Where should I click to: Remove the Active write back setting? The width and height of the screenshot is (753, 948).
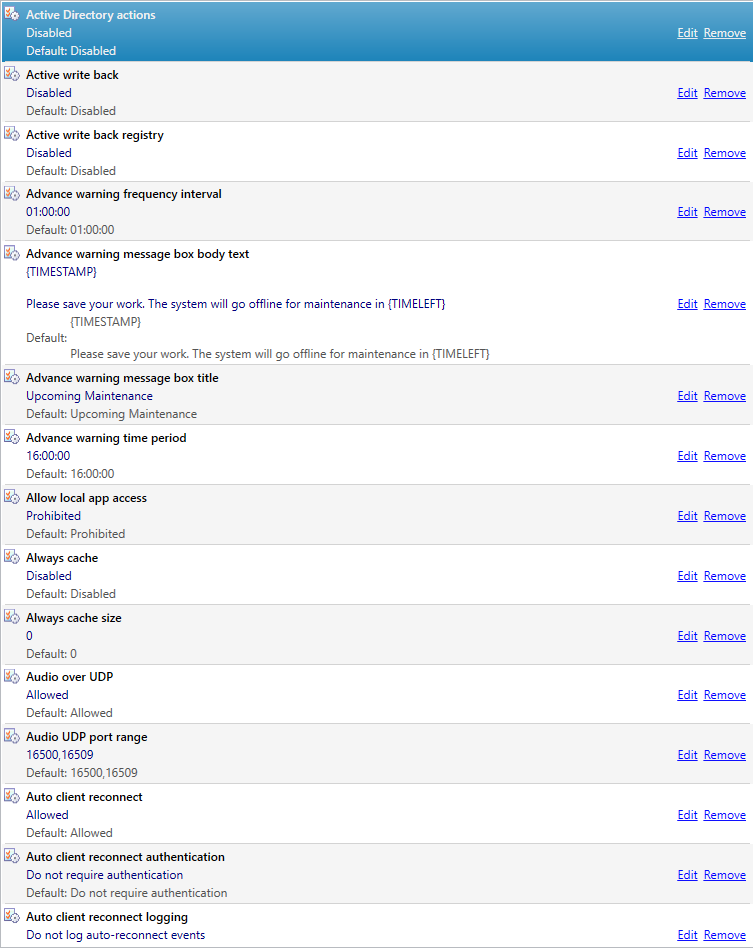click(x=724, y=93)
